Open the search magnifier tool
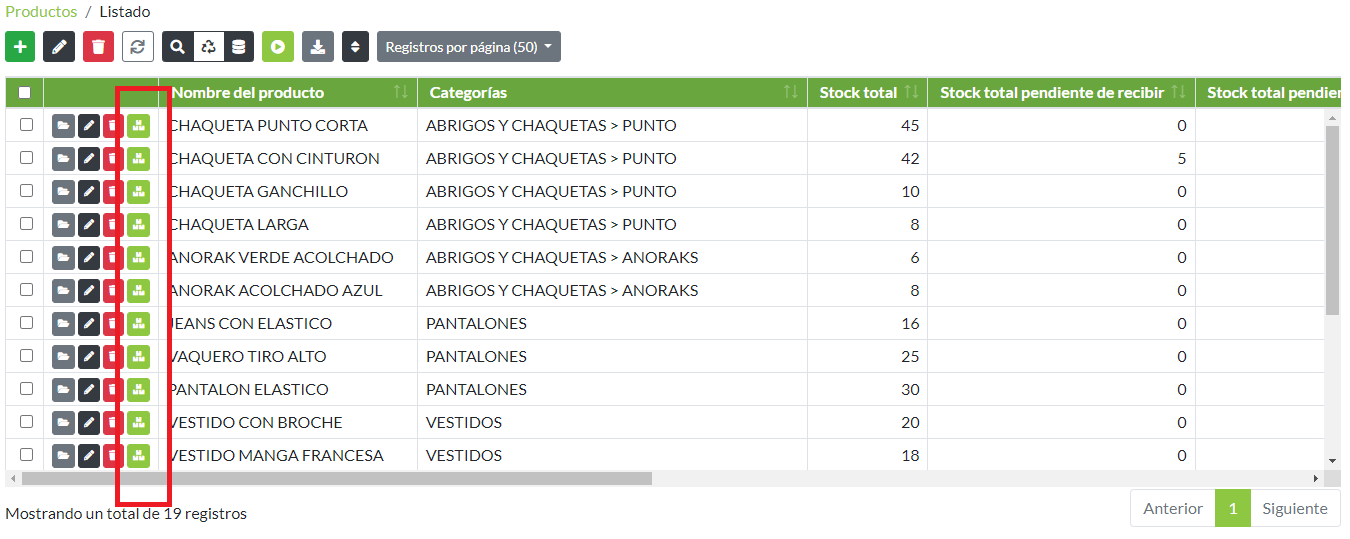The width and height of the screenshot is (1350, 539). [177, 46]
